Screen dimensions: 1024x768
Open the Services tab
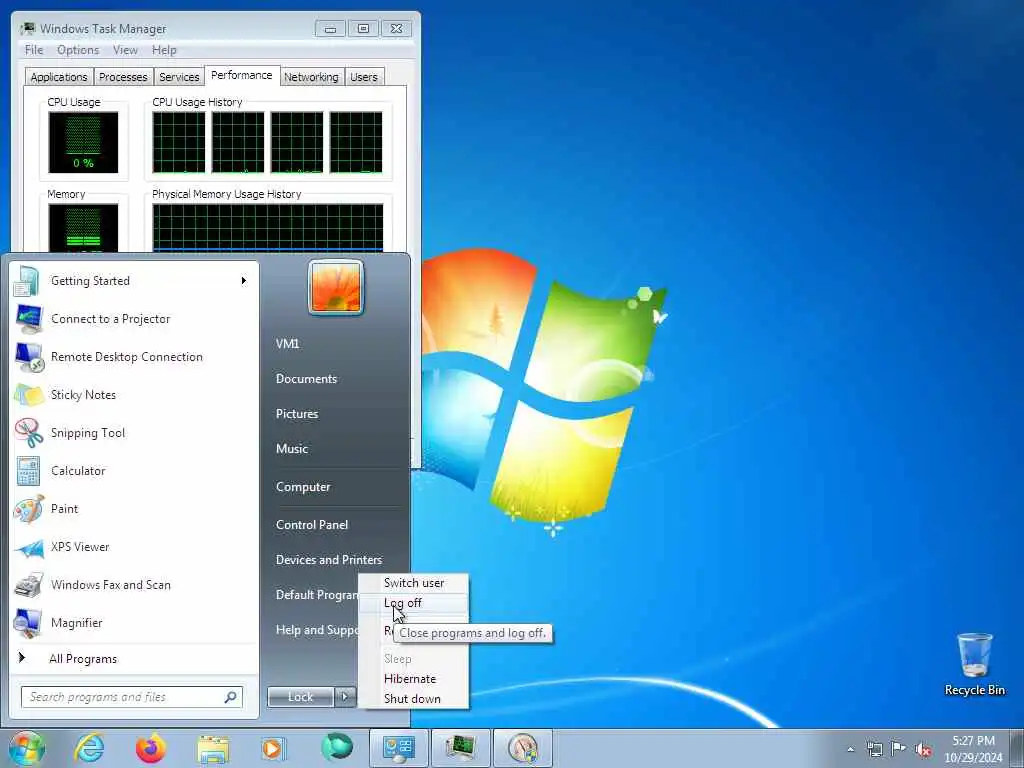click(x=179, y=77)
